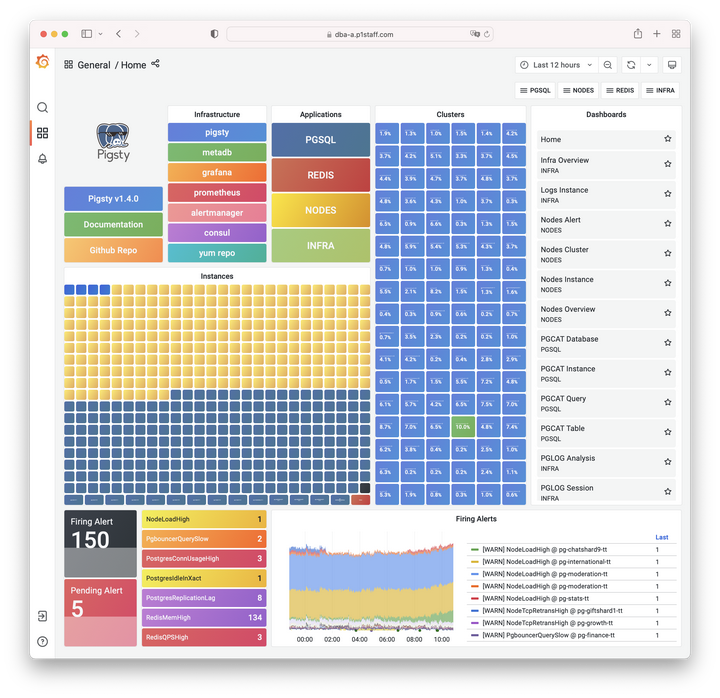This screenshot has width=720, height=698.
Task: Star the Infra Overview dashboard
Action: point(668,164)
